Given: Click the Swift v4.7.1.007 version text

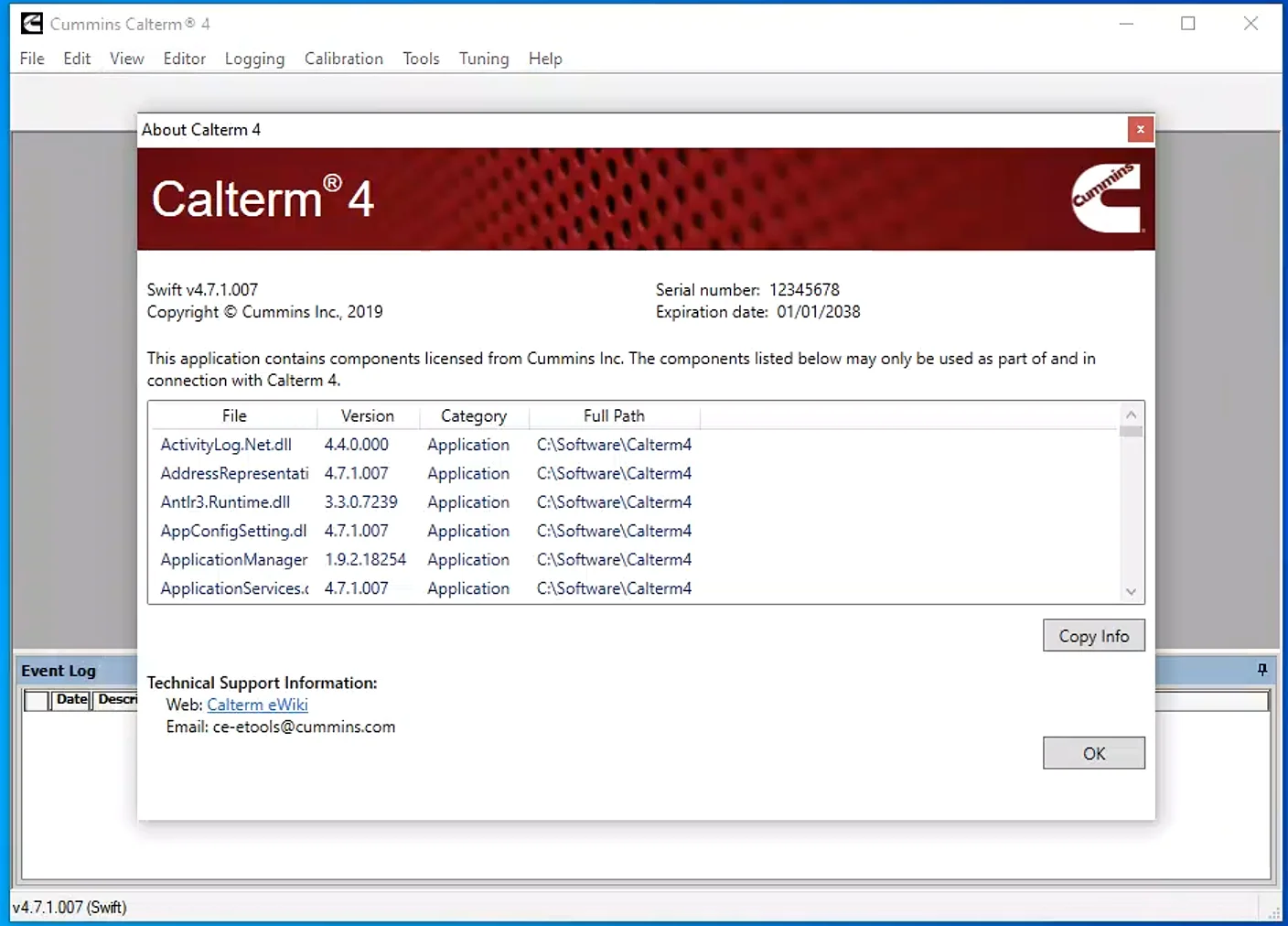Looking at the screenshot, I should point(202,290).
